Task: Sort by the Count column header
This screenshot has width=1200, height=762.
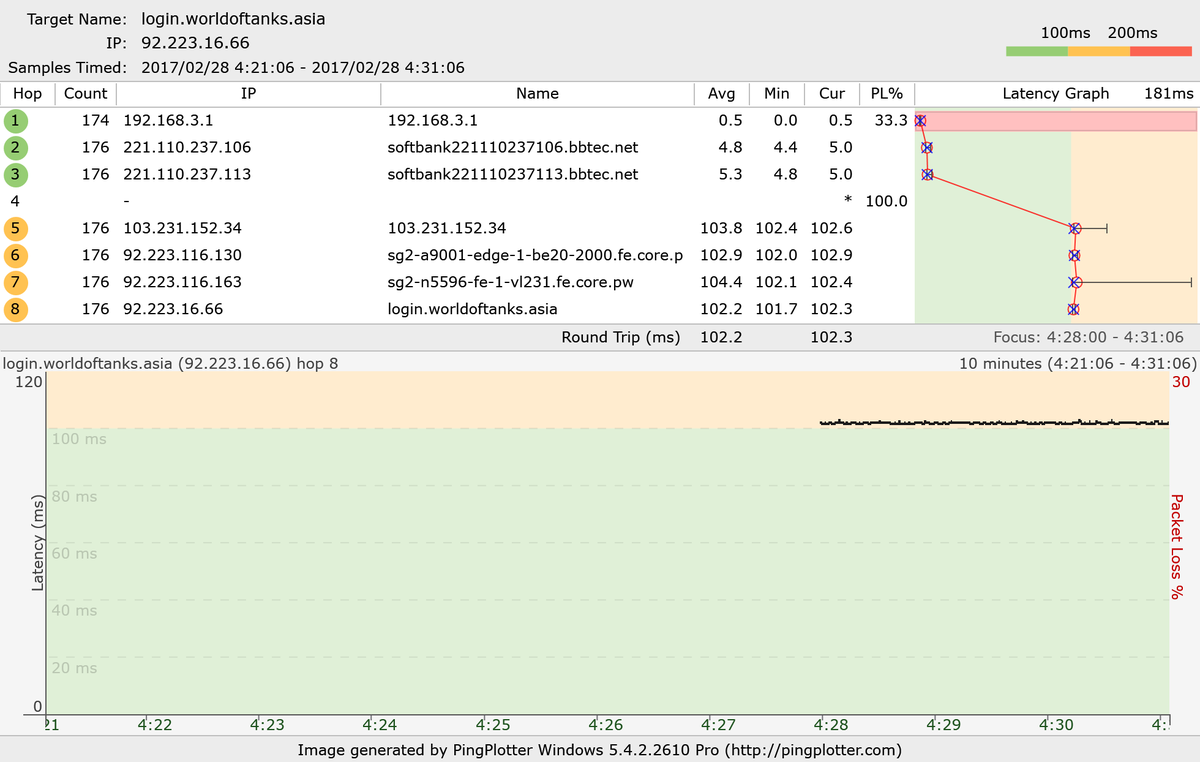Action: pyautogui.click(x=86, y=94)
